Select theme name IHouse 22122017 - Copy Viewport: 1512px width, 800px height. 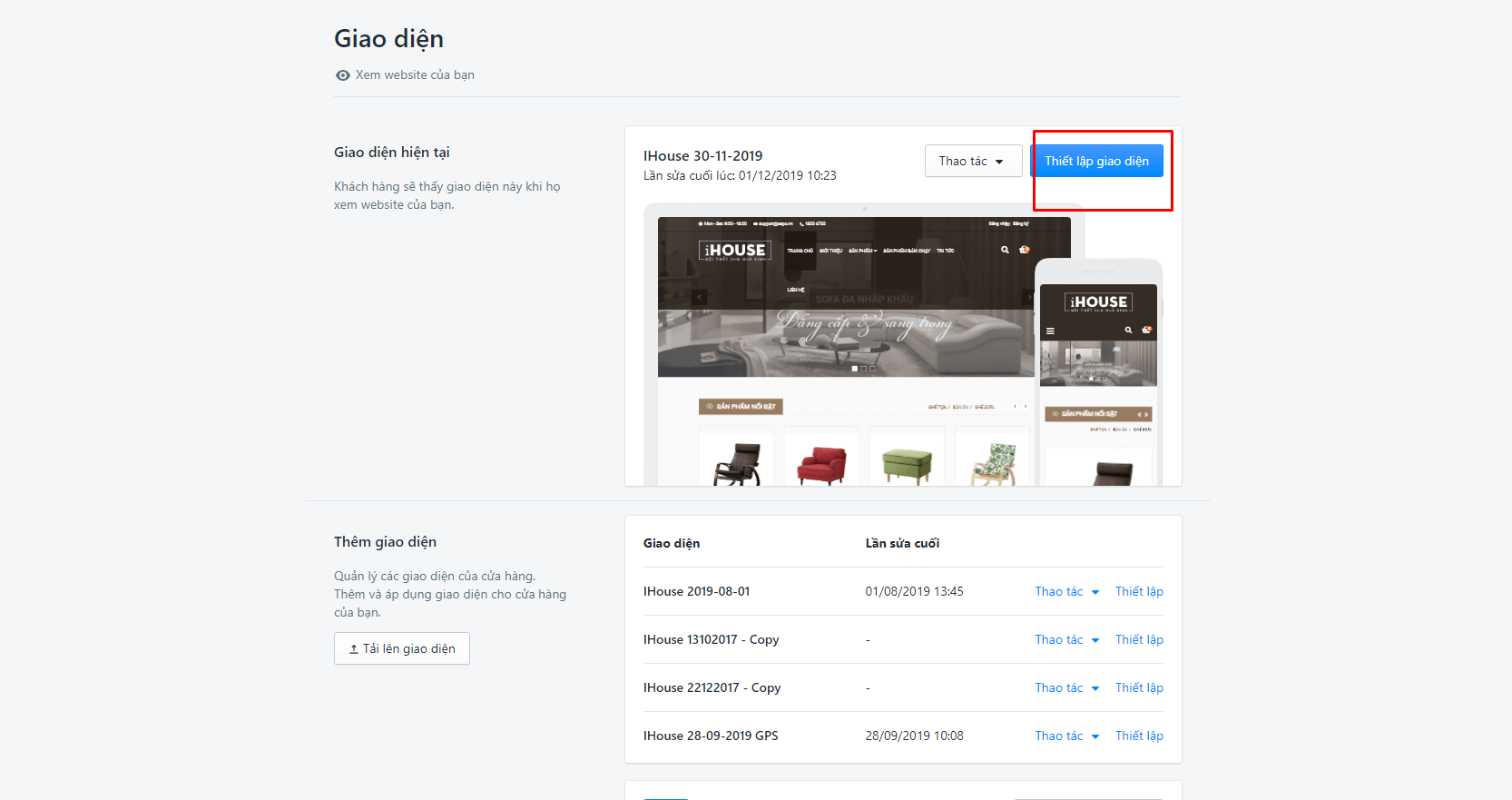(x=712, y=687)
